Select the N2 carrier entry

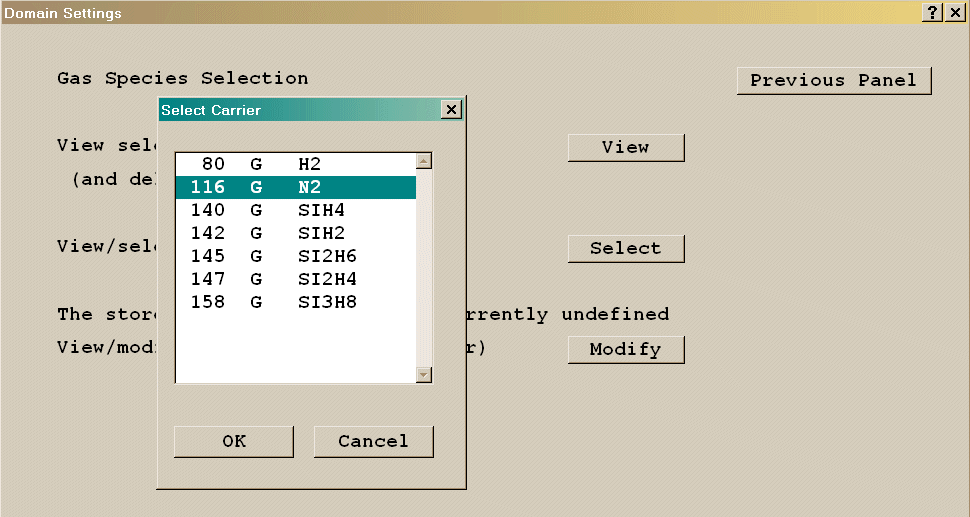tap(295, 187)
